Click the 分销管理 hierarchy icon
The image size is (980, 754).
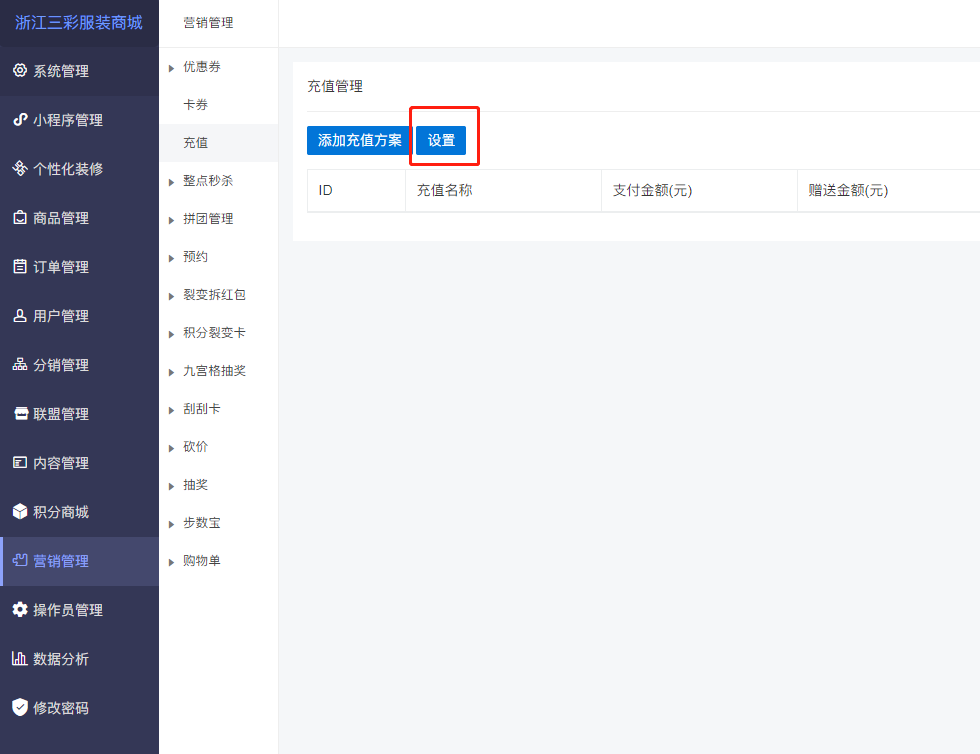(20, 364)
